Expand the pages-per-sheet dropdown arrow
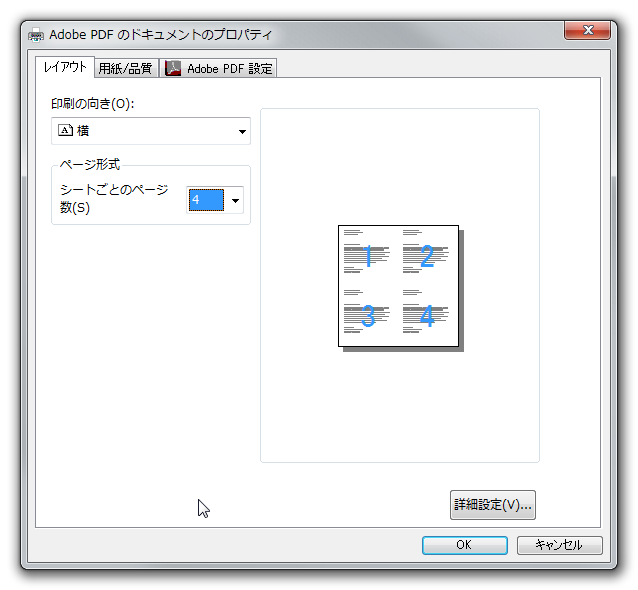 coord(235,200)
